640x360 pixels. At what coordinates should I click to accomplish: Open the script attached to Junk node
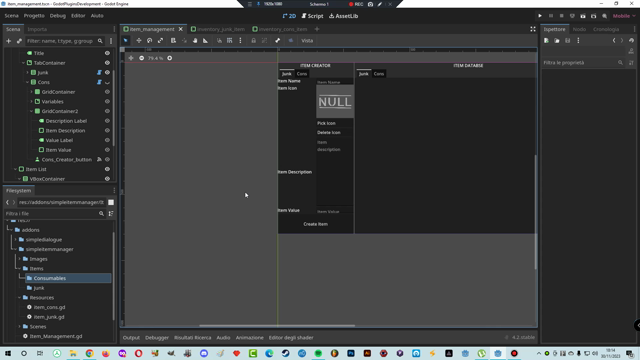pos(99,72)
